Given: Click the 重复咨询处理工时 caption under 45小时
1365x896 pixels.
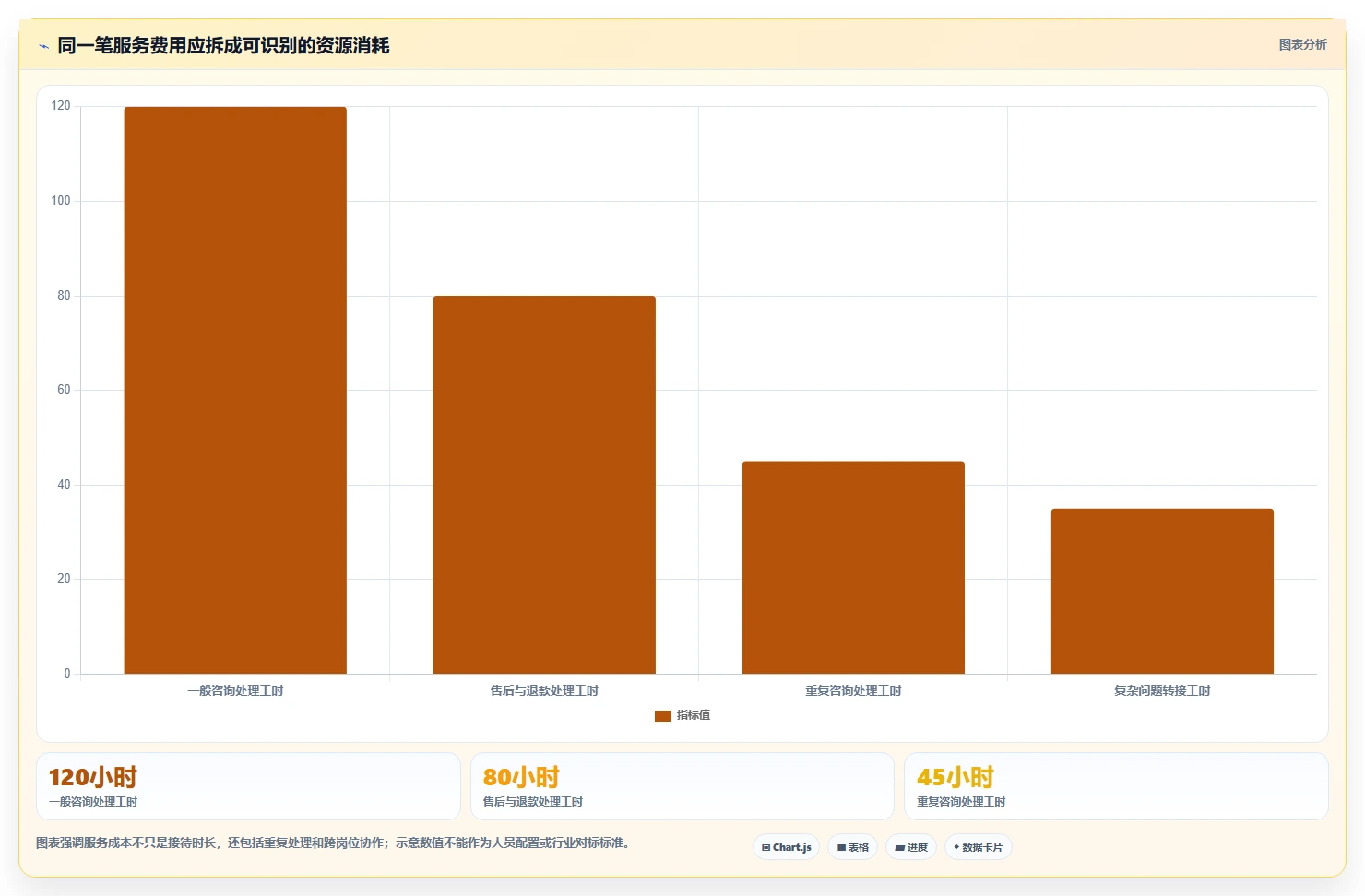Looking at the screenshot, I should tap(961, 802).
